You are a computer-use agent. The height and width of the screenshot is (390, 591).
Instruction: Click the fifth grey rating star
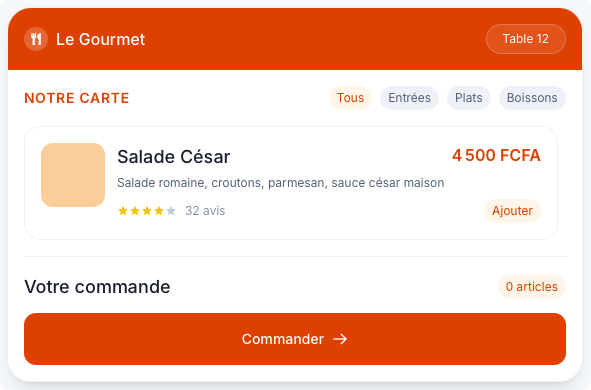point(171,211)
